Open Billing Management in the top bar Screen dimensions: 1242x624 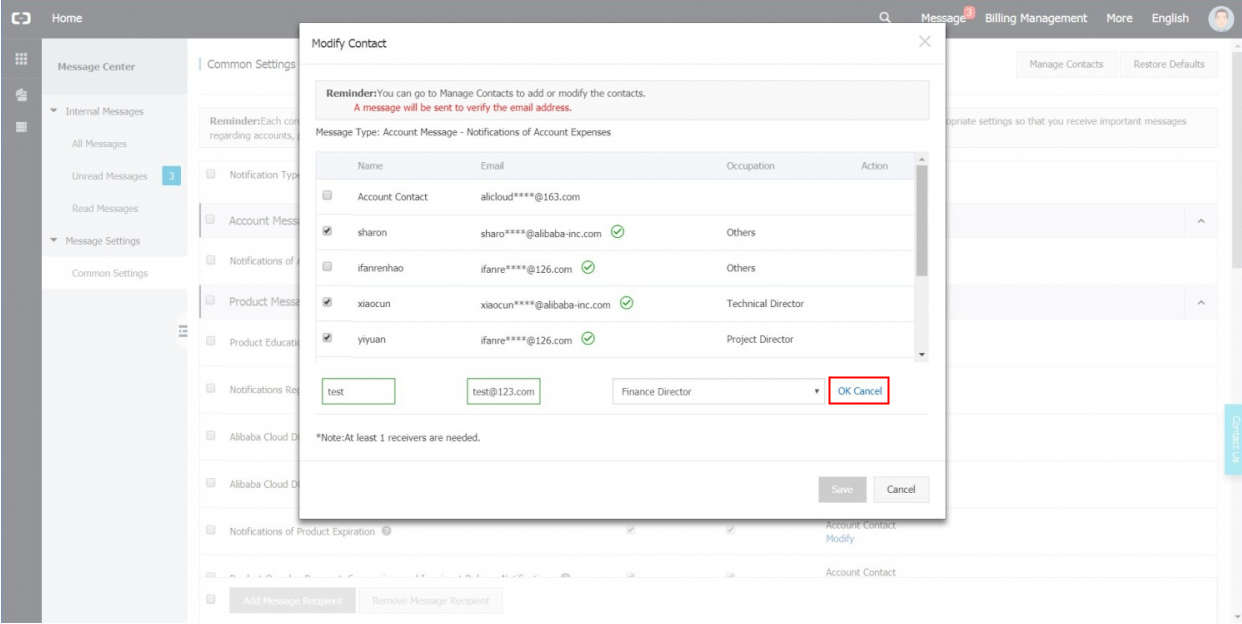pos(1036,18)
